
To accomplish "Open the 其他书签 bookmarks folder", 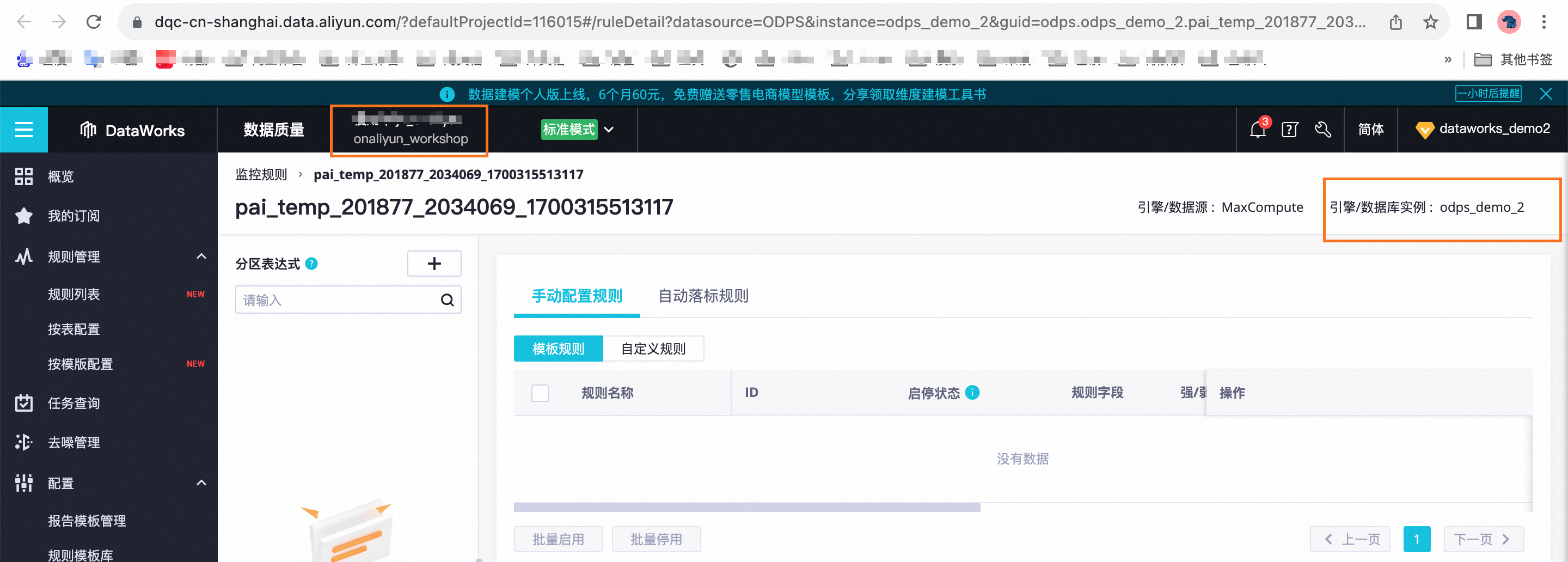I will [x=1513, y=60].
